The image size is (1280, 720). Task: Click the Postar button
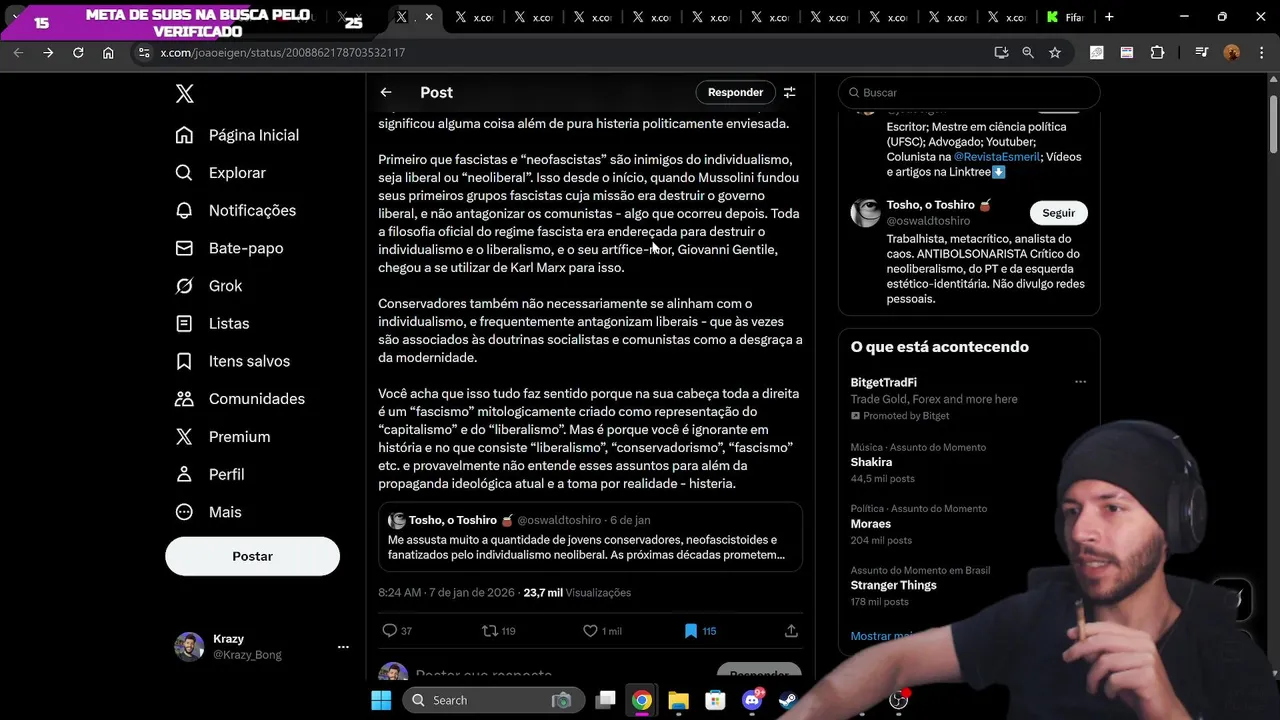click(252, 556)
